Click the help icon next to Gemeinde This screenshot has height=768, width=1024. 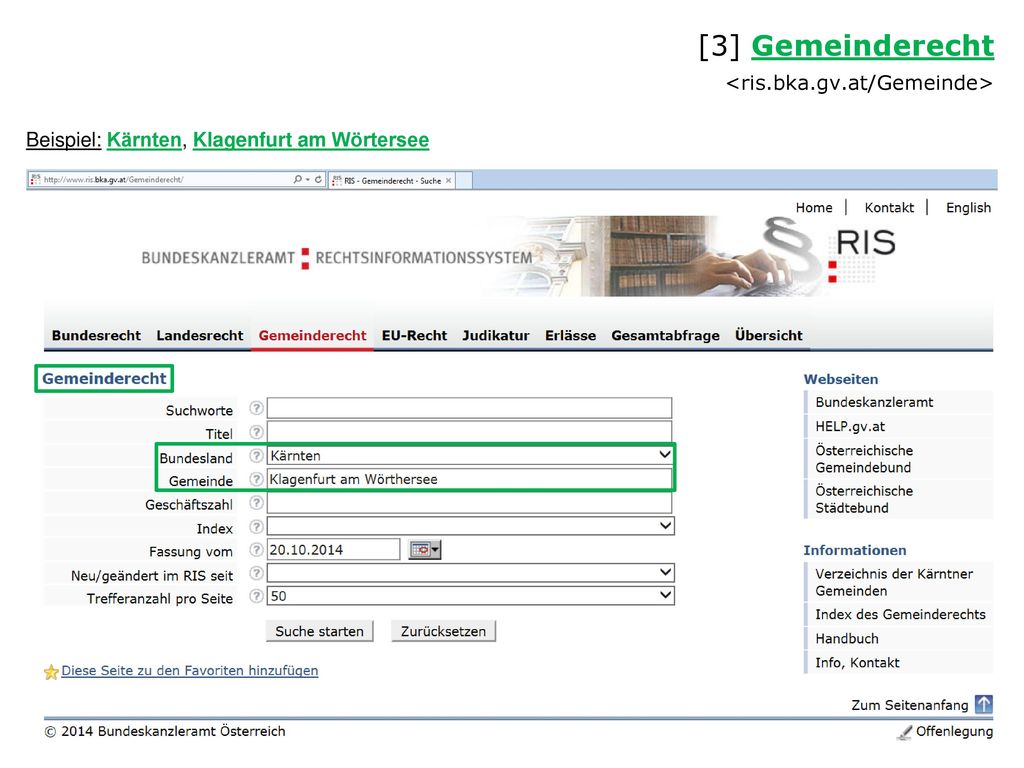pyautogui.click(x=256, y=479)
